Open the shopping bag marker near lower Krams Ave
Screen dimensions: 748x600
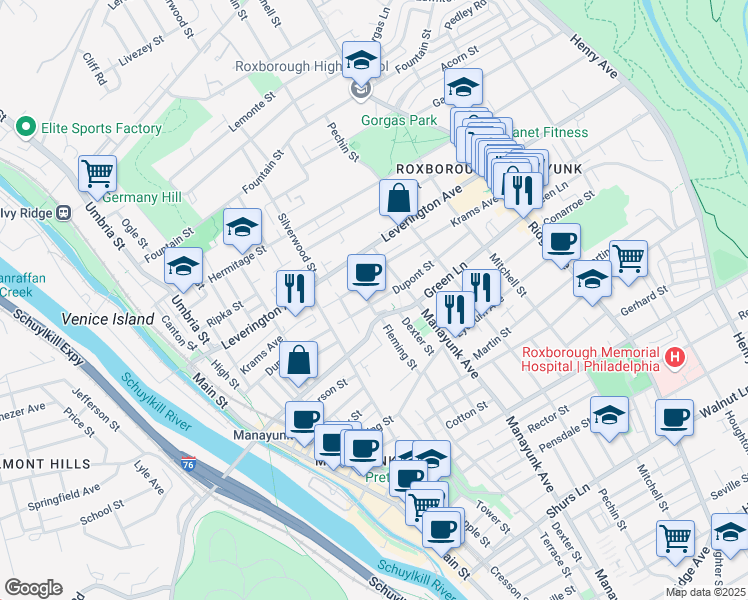[298, 363]
